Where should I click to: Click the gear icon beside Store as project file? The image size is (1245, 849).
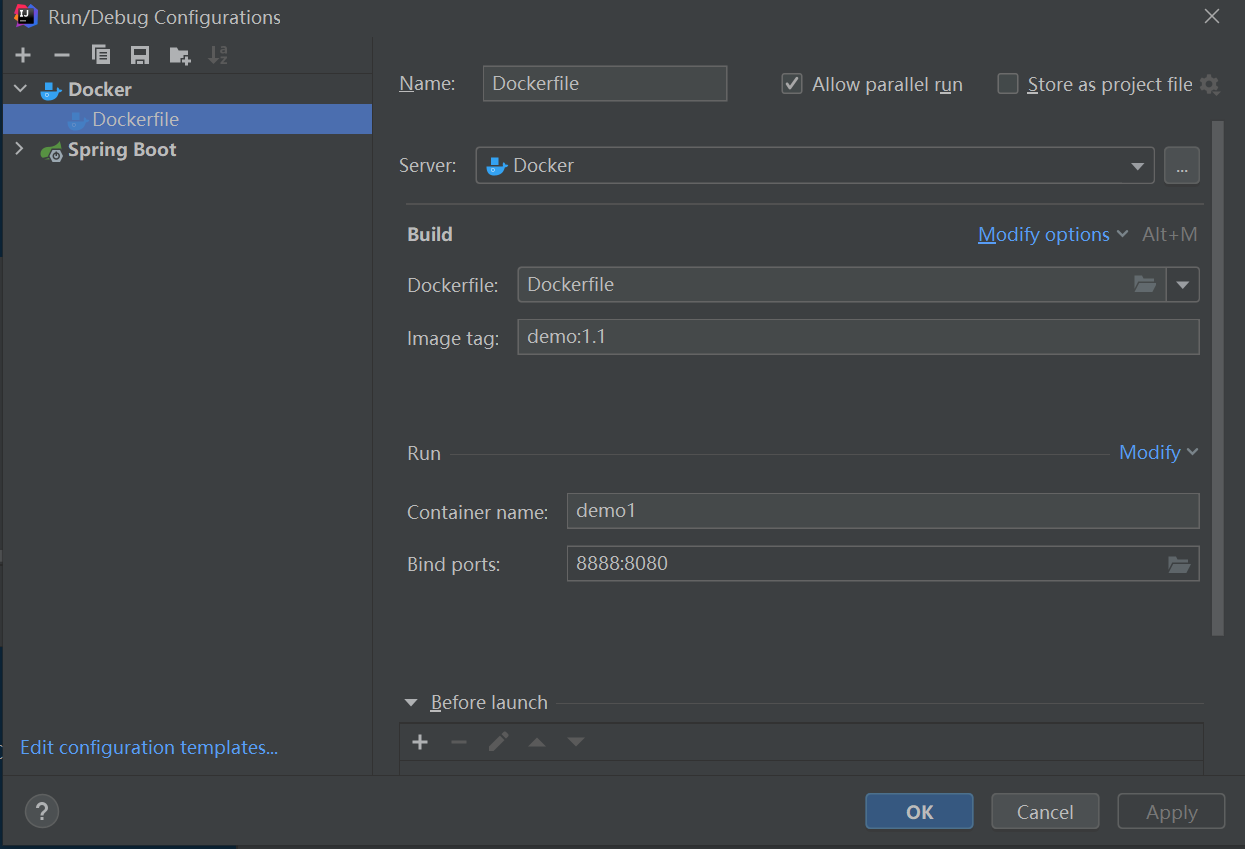point(1210,86)
